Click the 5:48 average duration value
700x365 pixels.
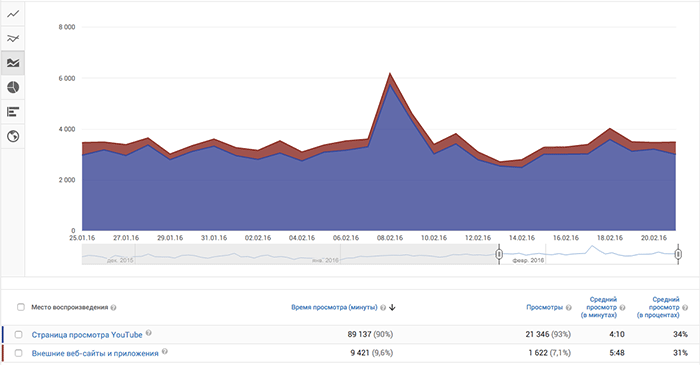pos(617,353)
